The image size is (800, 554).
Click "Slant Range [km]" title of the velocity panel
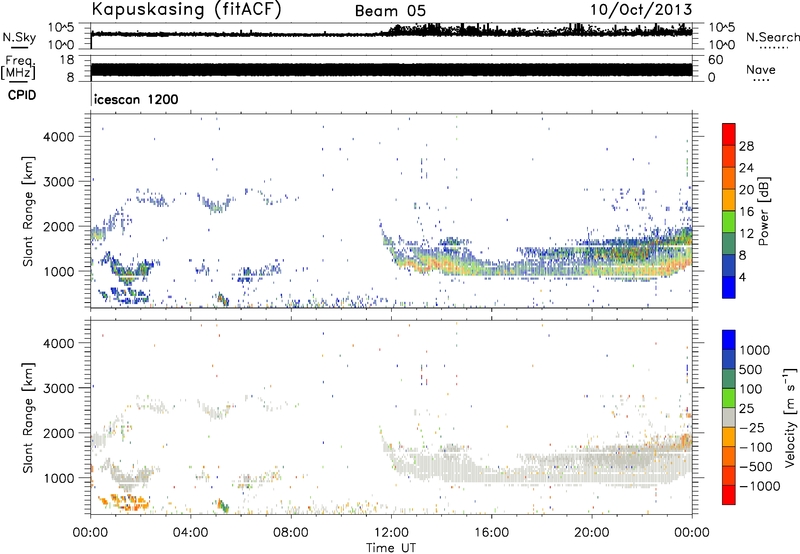(28, 417)
